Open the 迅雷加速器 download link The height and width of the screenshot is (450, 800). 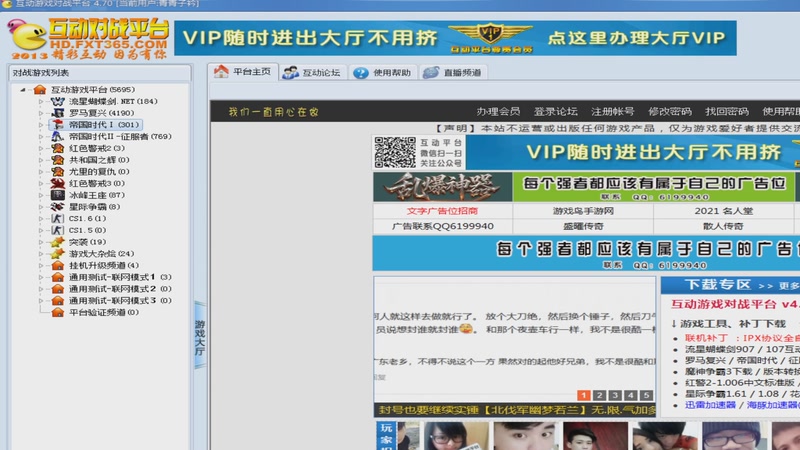pyautogui.click(x=710, y=405)
